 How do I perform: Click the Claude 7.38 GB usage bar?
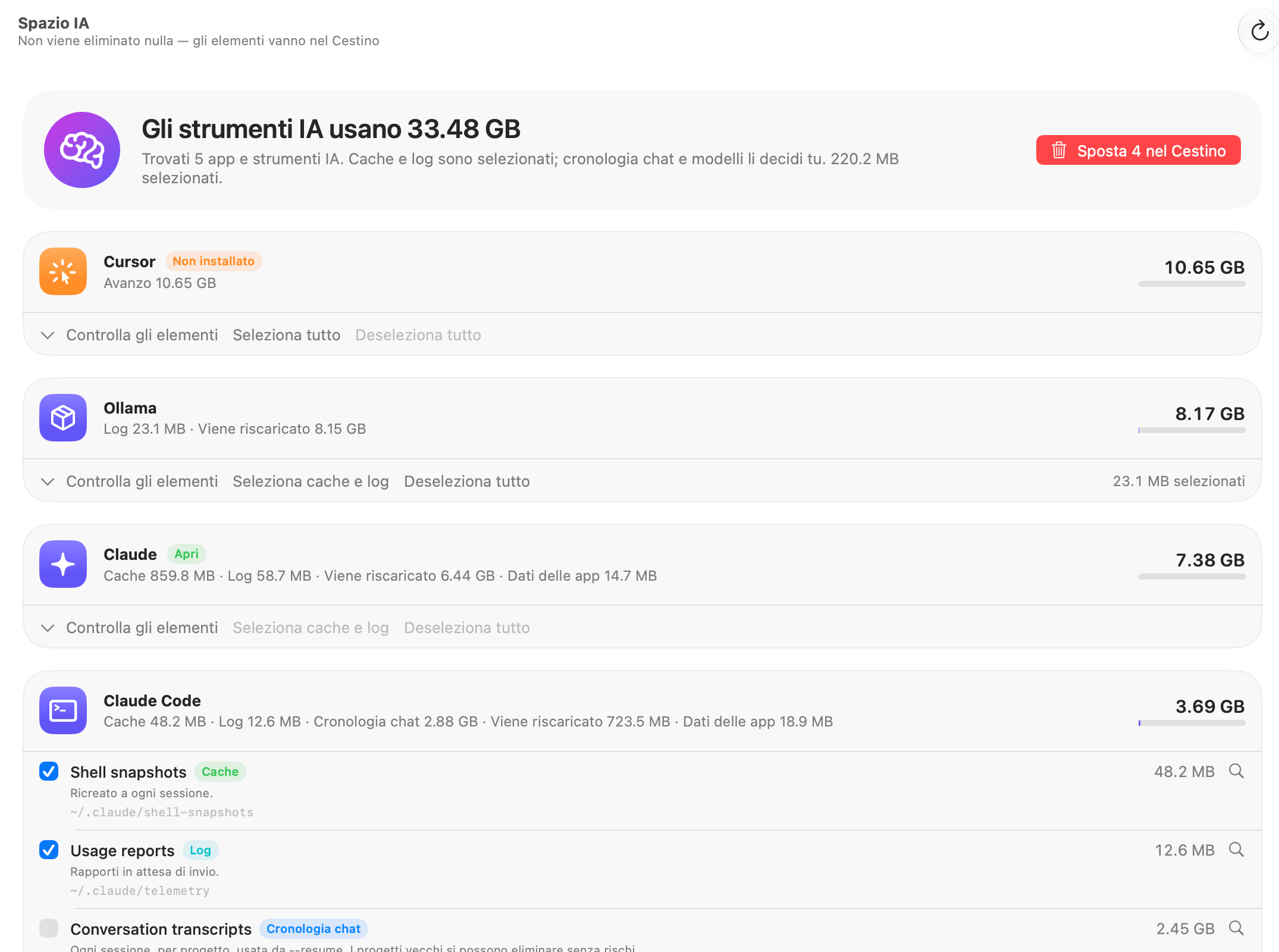[1192, 577]
